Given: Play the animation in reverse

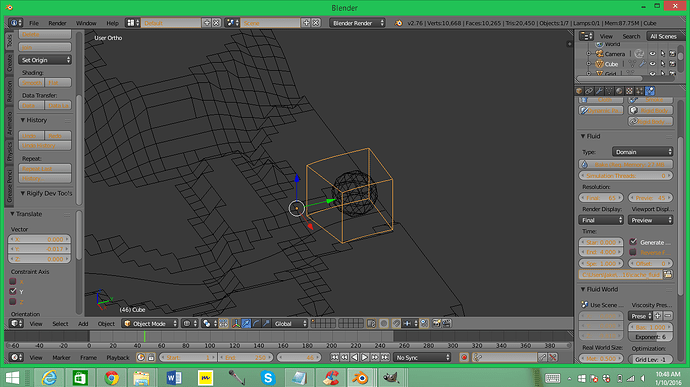Looking at the screenshot, I should tap(355, 358).
